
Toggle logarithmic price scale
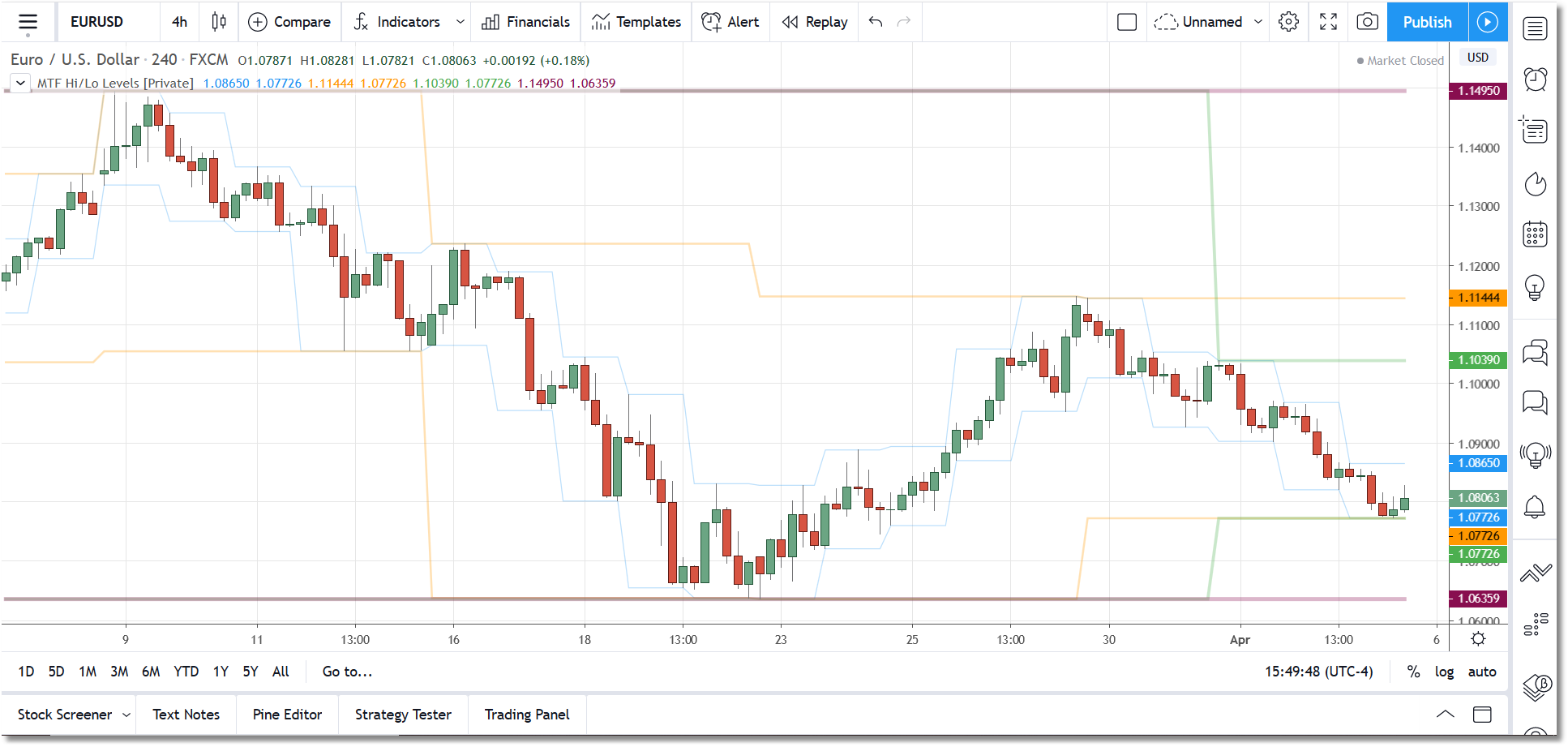pos(1445,672)
